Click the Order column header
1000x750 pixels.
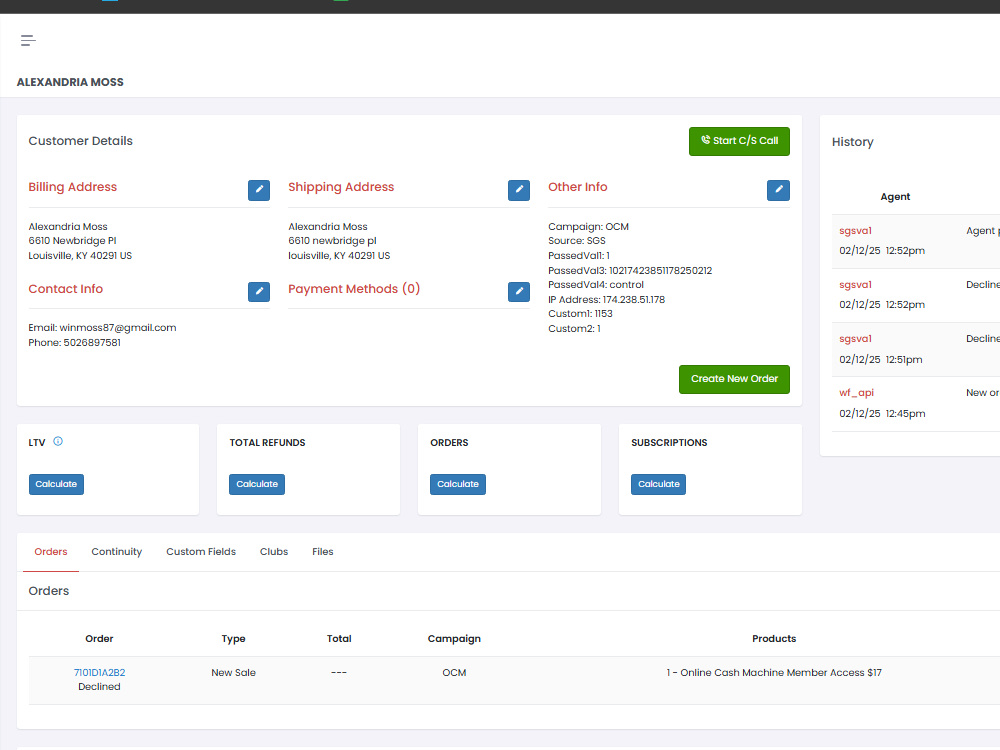tap(99, 638)
